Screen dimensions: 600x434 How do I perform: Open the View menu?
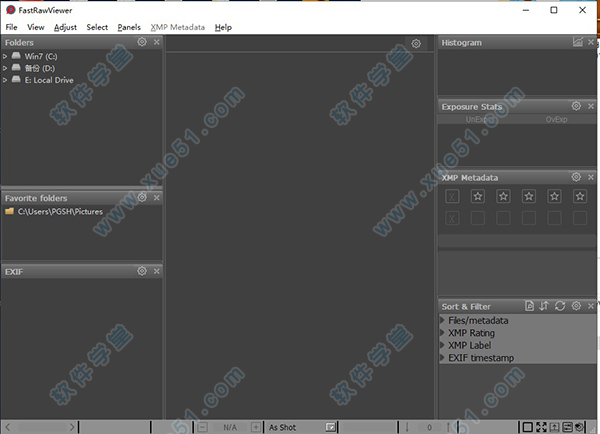[x=36, y=27]
